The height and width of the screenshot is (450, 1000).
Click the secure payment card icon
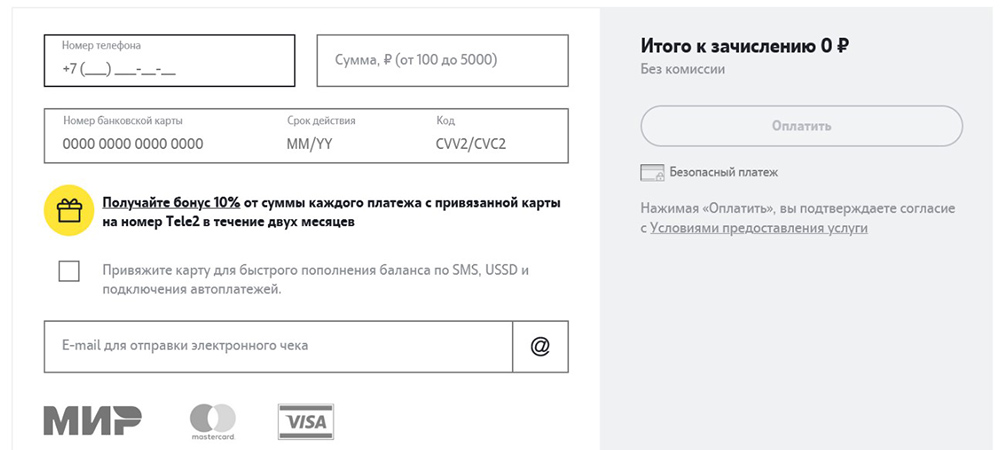tap(652, 173)
